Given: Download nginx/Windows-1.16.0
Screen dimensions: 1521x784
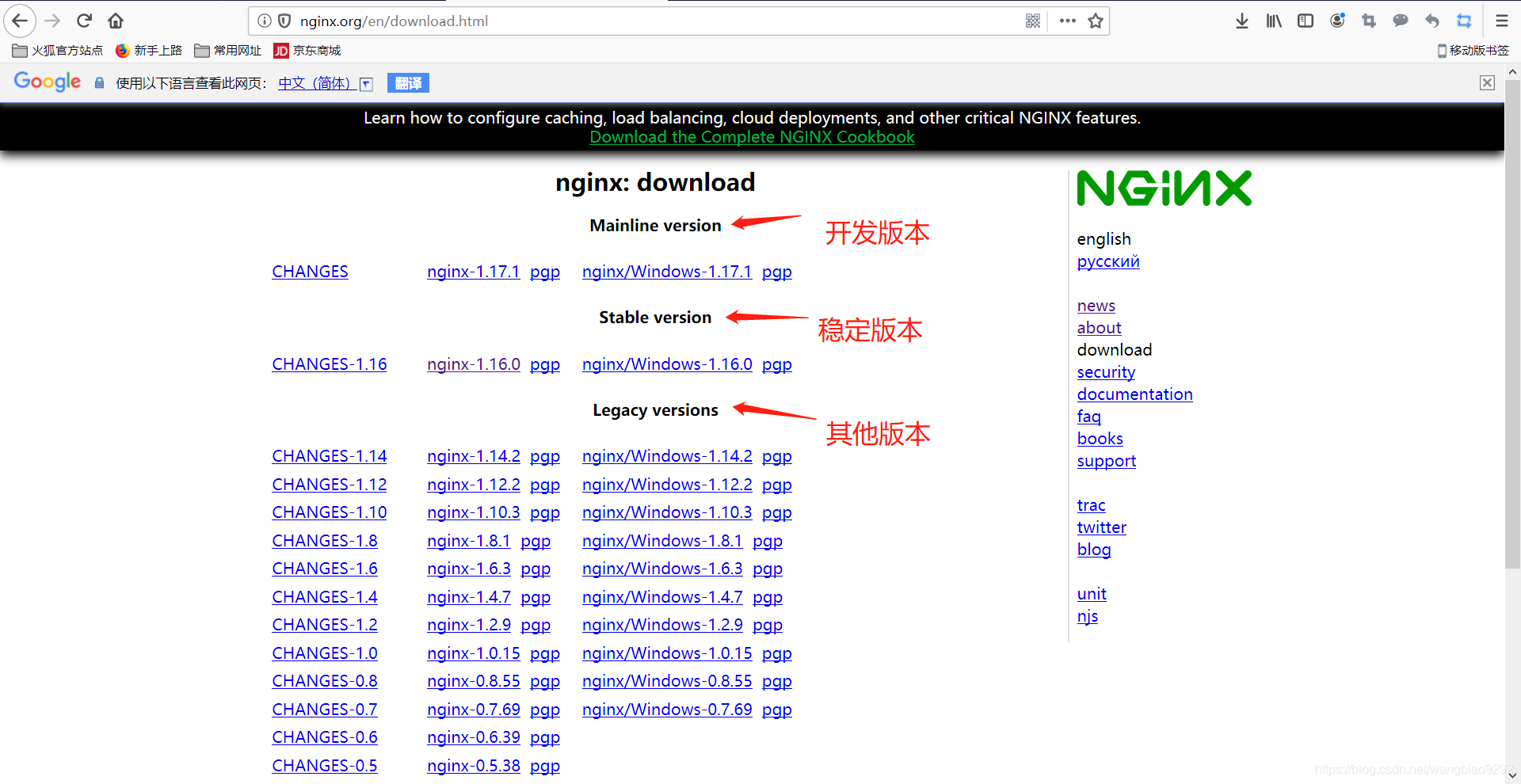Looking at the screenshot, I should (667, 364).
